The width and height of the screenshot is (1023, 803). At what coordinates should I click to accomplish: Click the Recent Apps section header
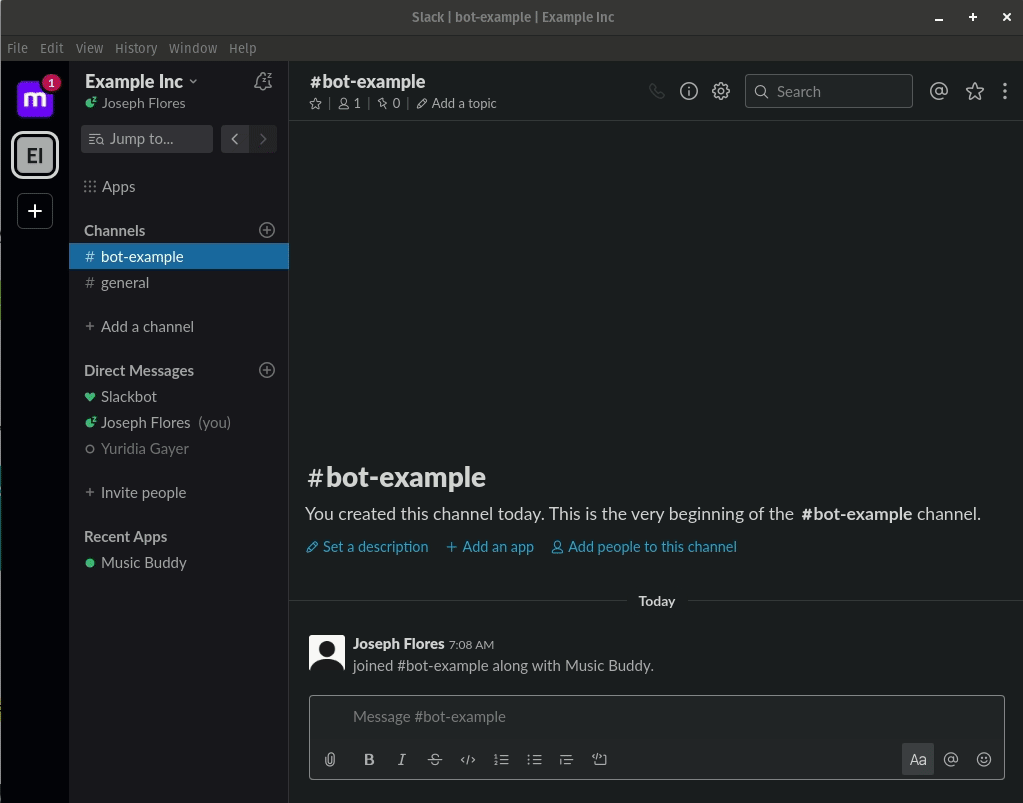(126, 537)
